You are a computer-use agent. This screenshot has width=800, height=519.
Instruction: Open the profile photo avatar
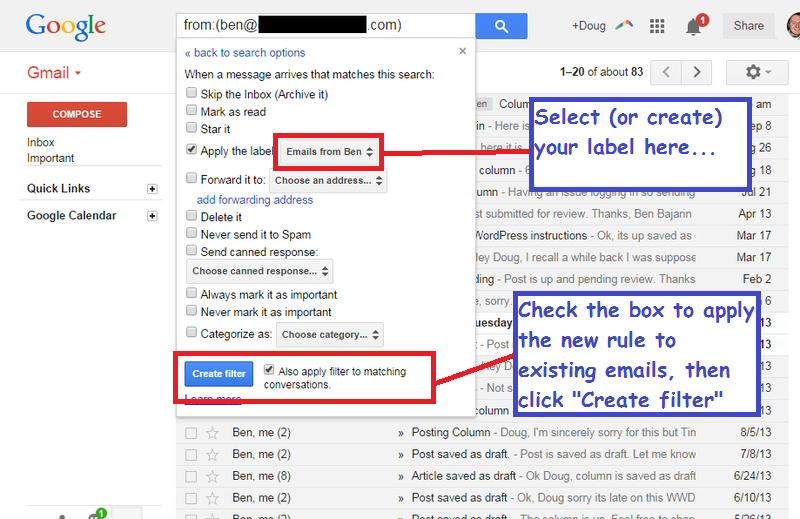point(793,26)
